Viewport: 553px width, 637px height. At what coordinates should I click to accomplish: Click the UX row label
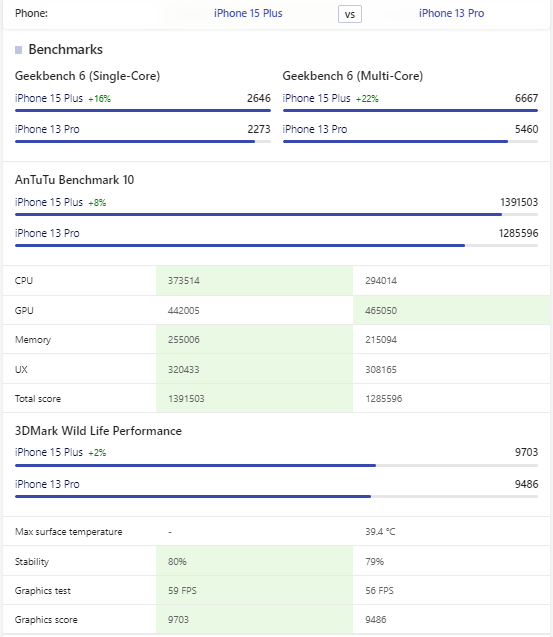click(x=21, y=370)
